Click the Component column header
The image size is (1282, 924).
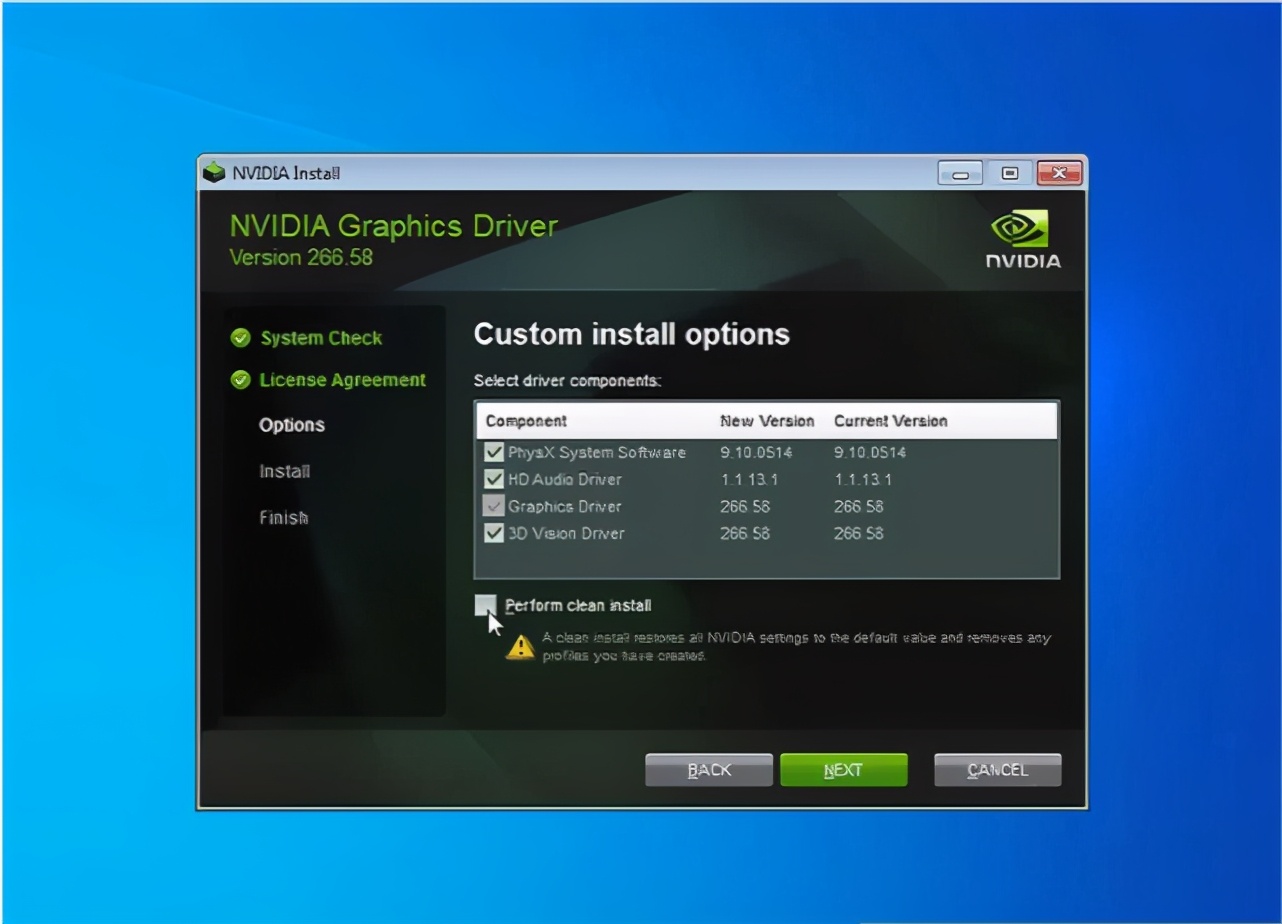click(x=526, y=421)
